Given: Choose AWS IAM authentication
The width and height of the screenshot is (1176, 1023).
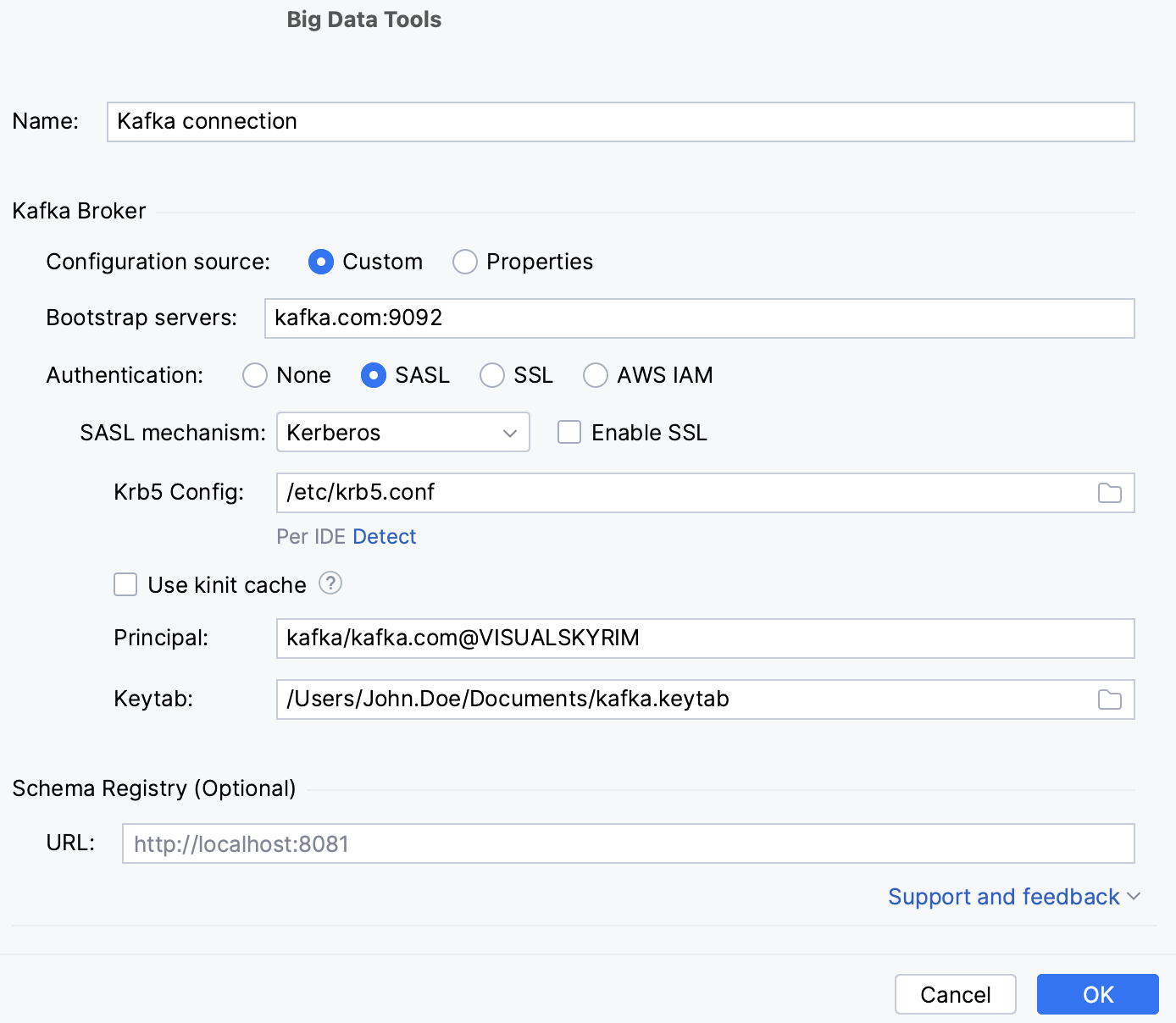Looking at the screenshot, I should (x=596, y=375).
